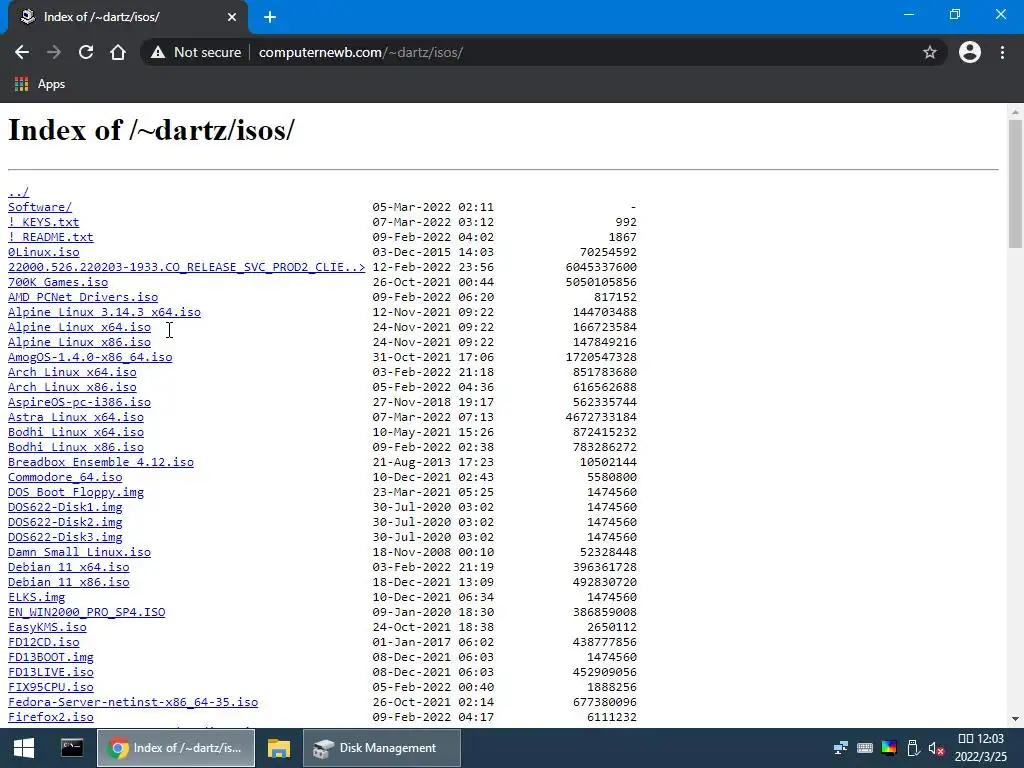This screenshot has width=1024, height=768.
Task: Open the Chrome profile avatar icon
Action: pyautogui.click(x=970, y=52)
